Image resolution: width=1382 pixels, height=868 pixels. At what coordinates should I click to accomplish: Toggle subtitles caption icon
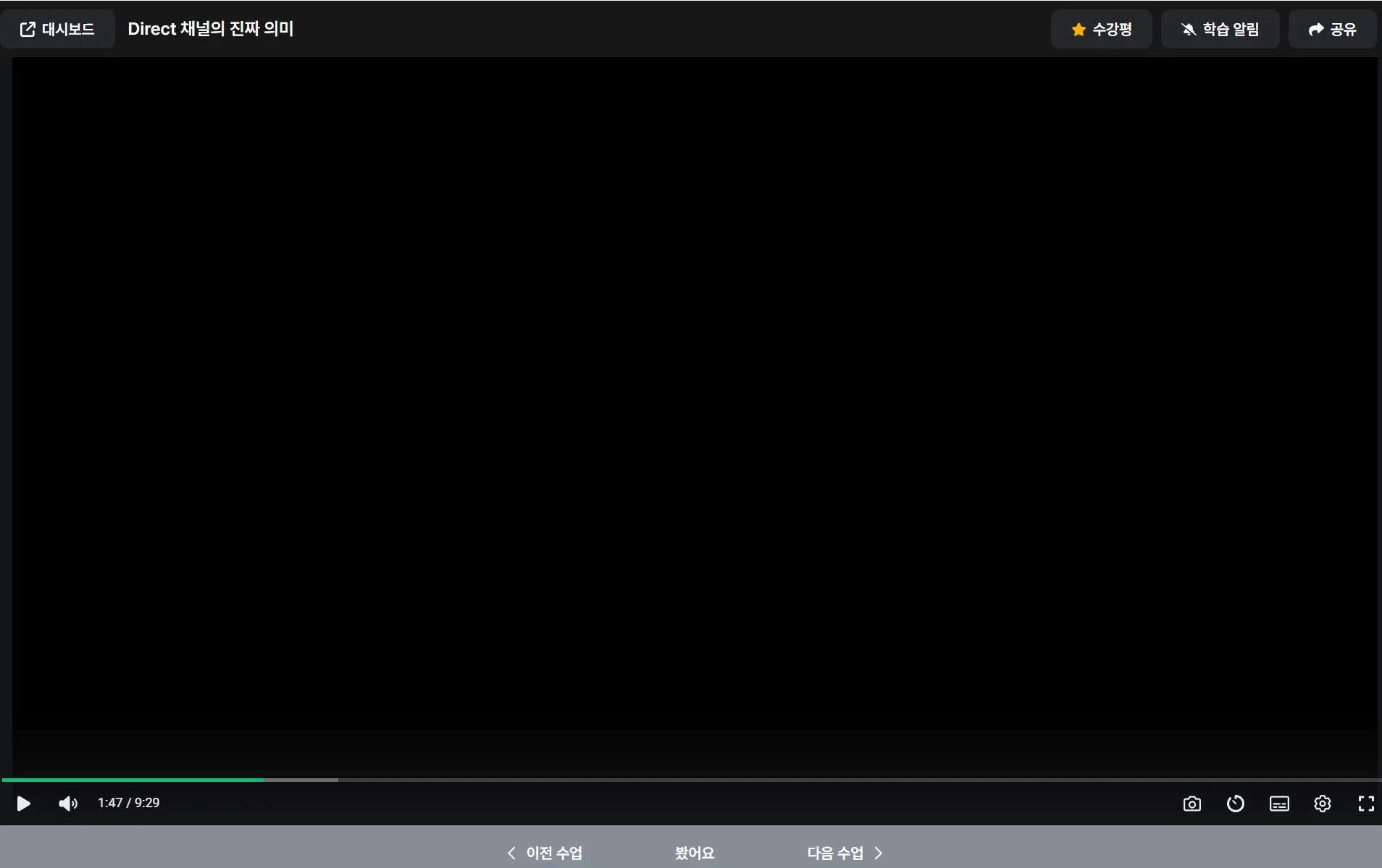pos(1279,804)
